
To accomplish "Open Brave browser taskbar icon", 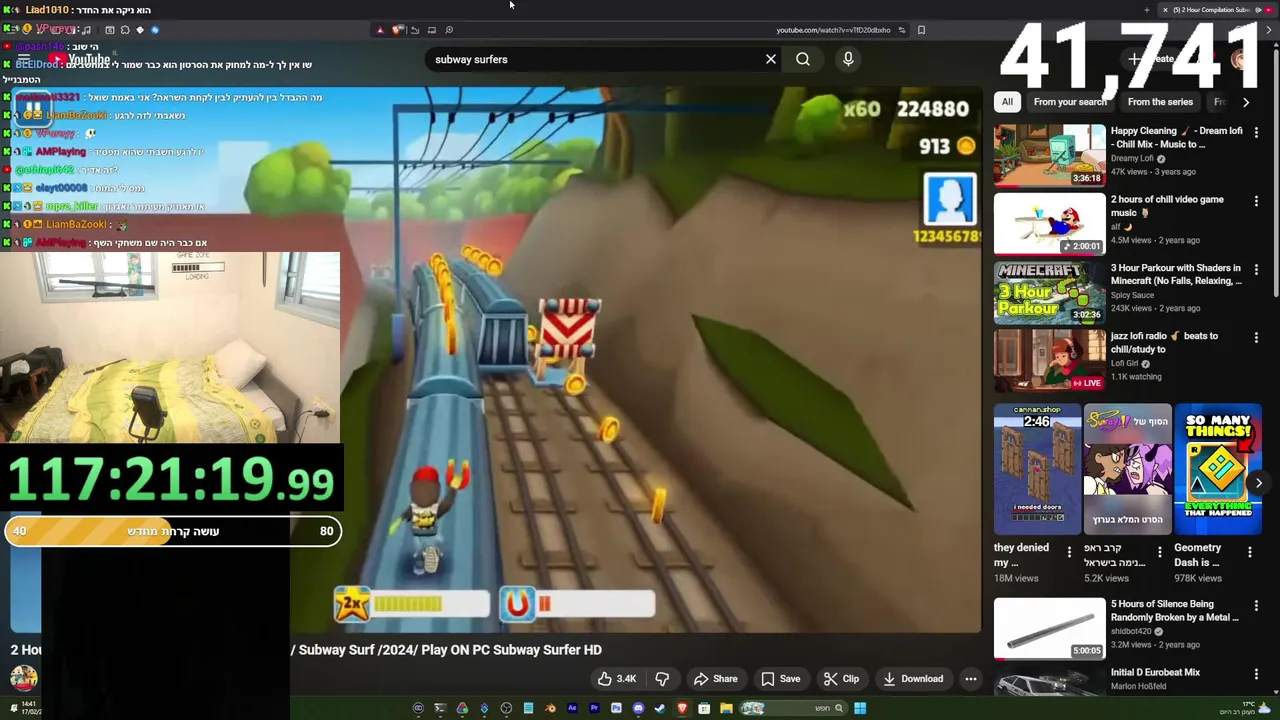I will coord(682,708).
